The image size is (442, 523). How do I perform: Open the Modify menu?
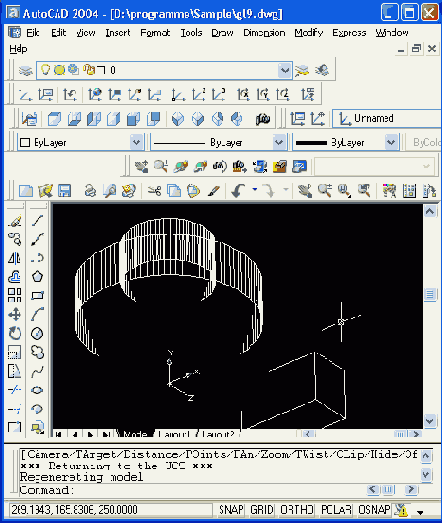tap(309, 33)
